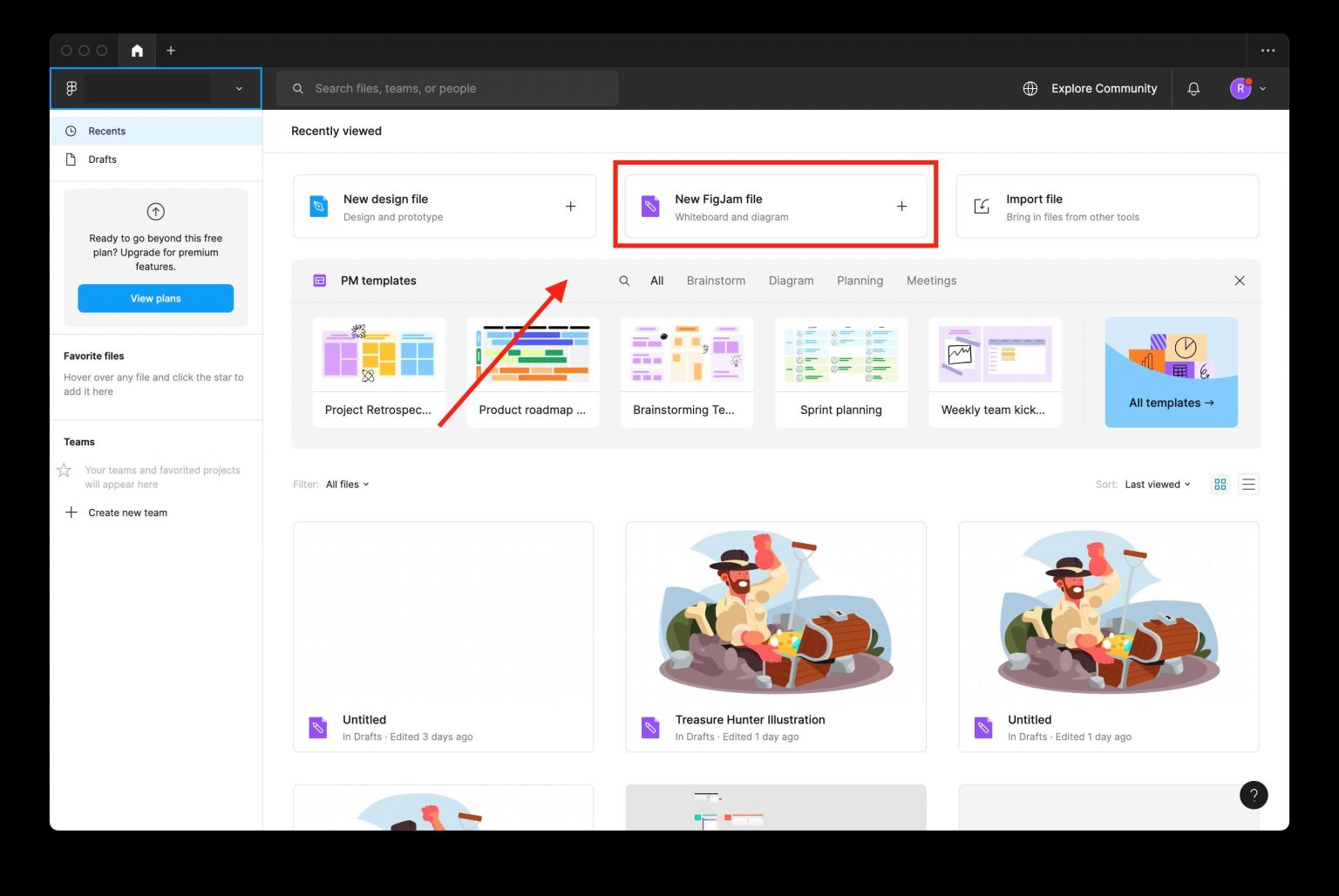Open the Filter All files dropdown
Screen dimensions: 1339x896
click(x=346, y=484)
